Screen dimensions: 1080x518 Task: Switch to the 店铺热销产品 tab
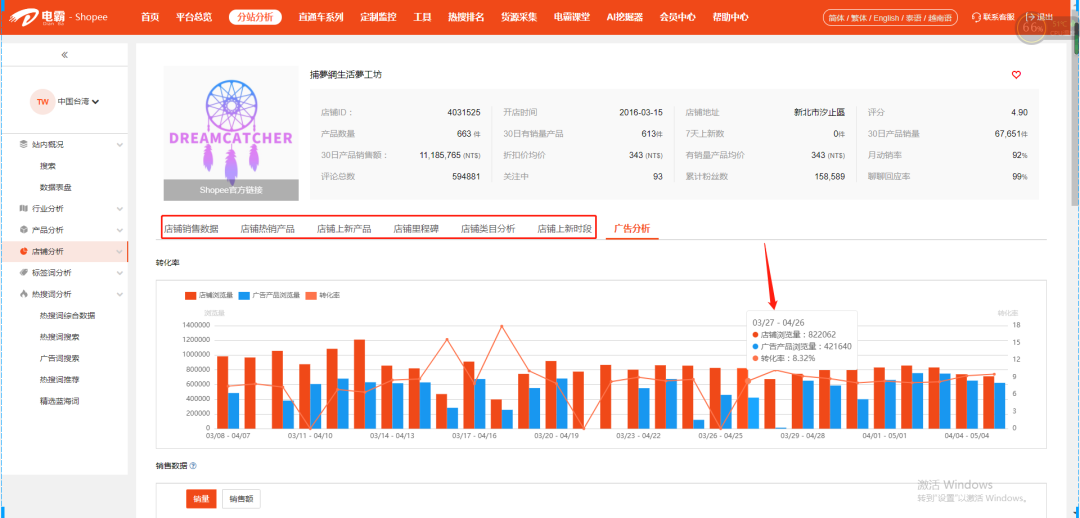coord(267,229)
